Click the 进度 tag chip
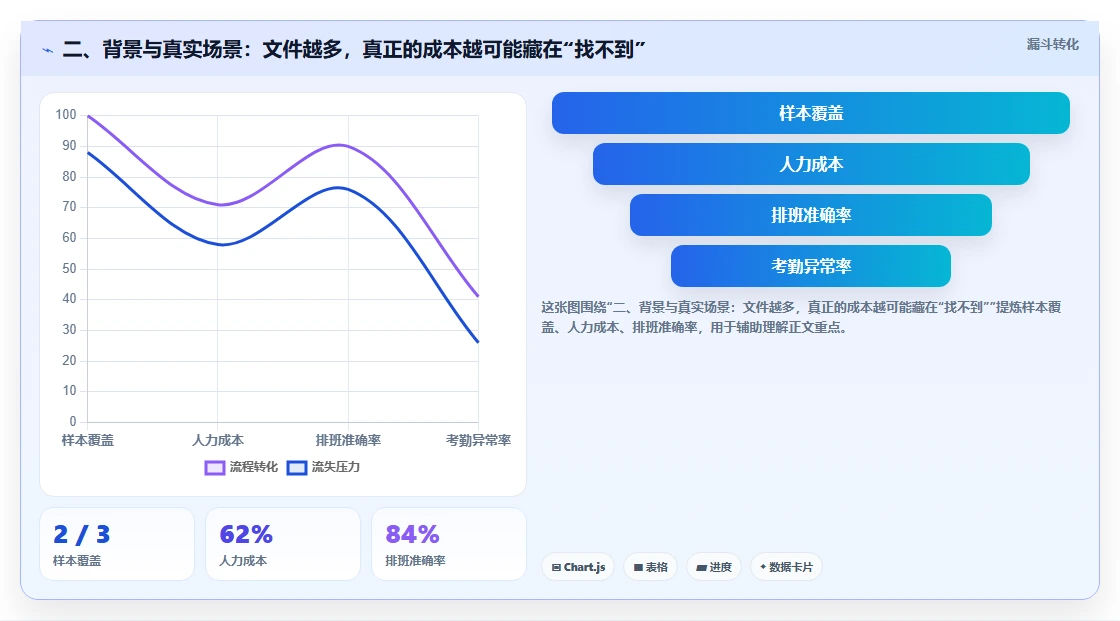1120x621 pixels. point(714,567)
